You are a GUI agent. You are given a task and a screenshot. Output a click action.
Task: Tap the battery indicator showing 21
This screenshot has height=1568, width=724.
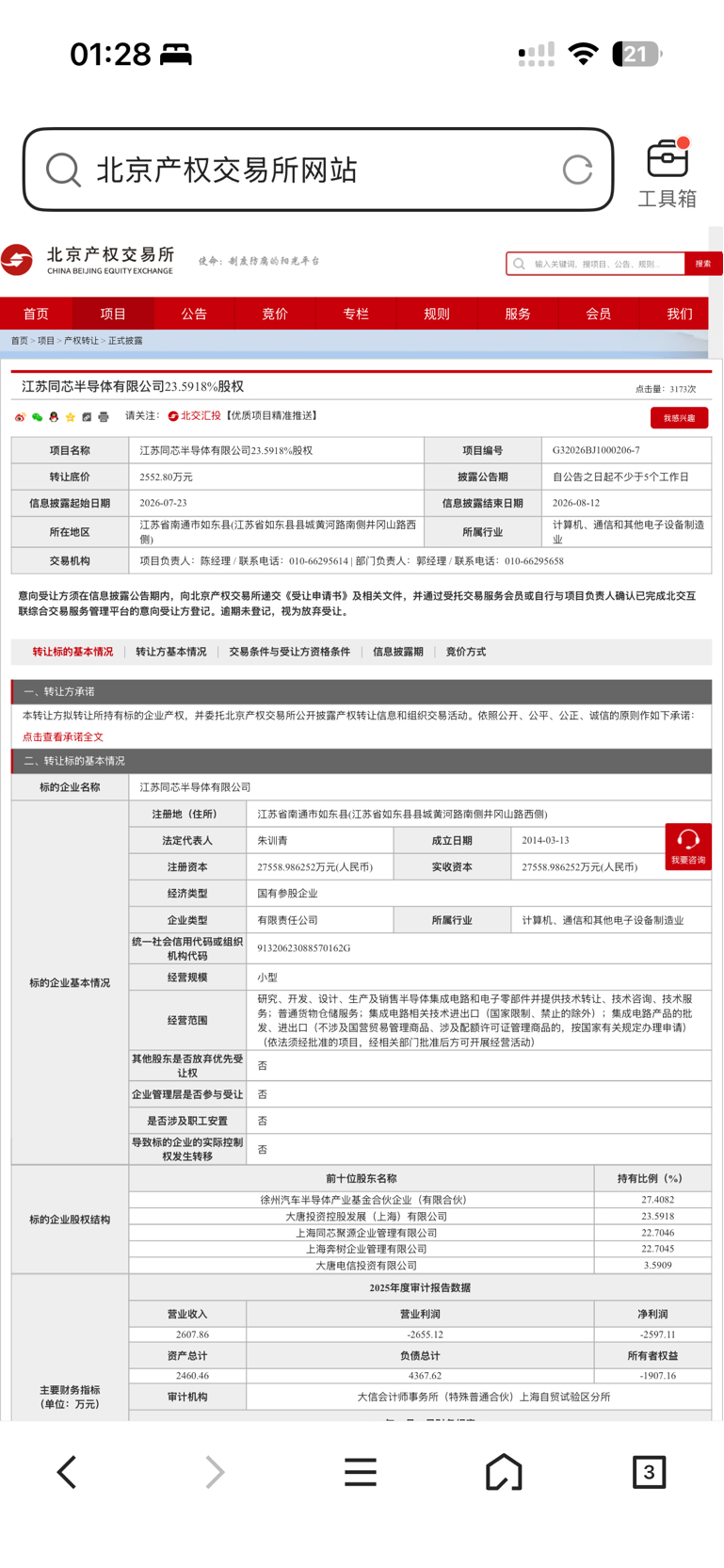point(636,55)
